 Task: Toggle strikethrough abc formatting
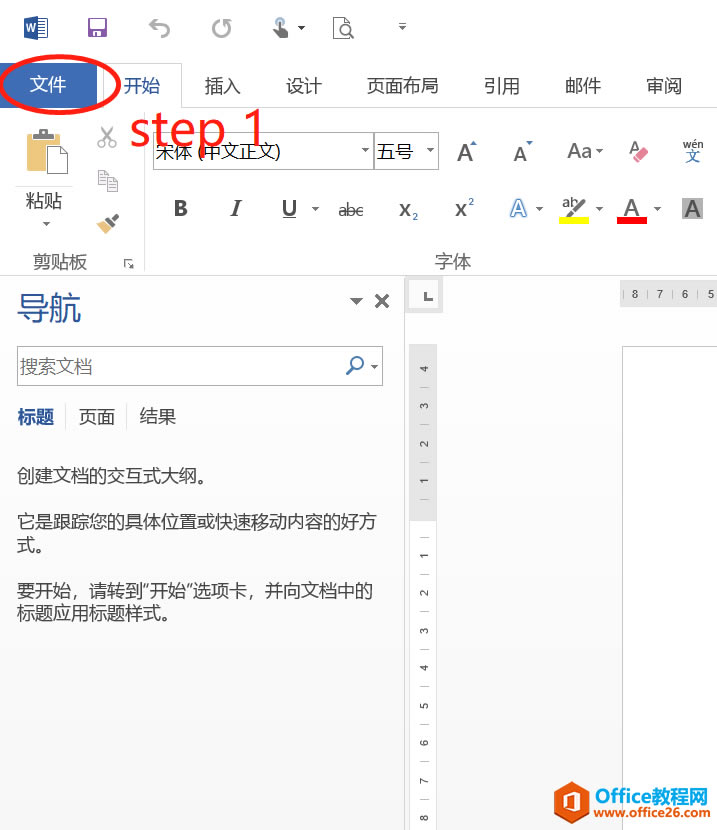(x=351, y=210)
